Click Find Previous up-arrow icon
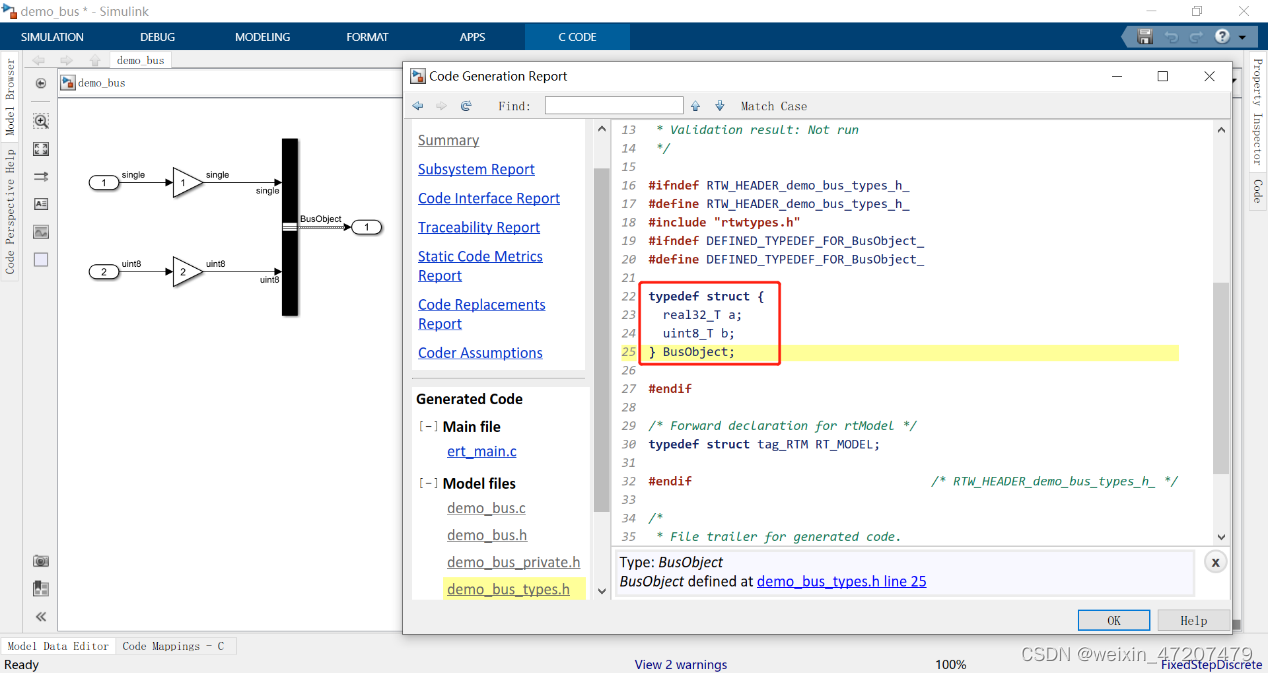Screen dimensions: 1268x673 pyautogui.click(x=695, y=106)
